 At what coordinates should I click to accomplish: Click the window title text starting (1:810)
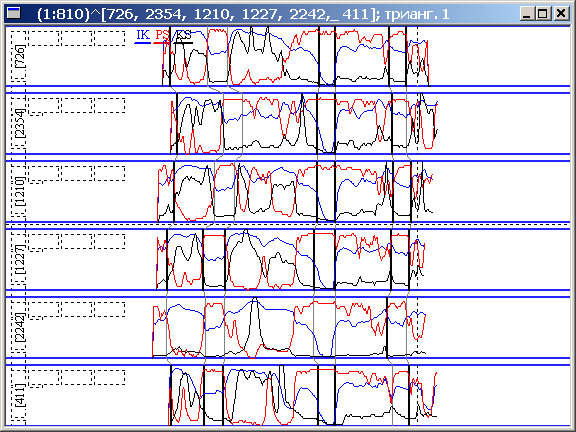(x=243, y=14)
